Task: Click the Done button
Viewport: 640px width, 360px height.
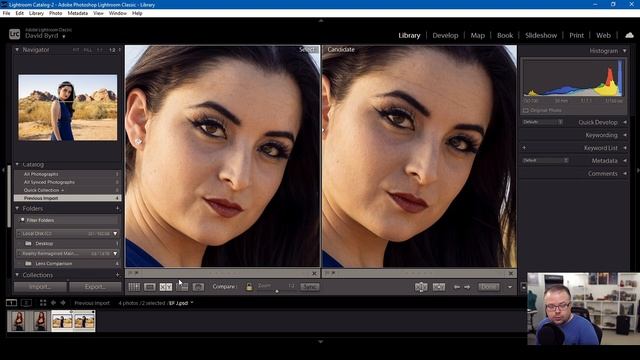Action: (489, 287)
